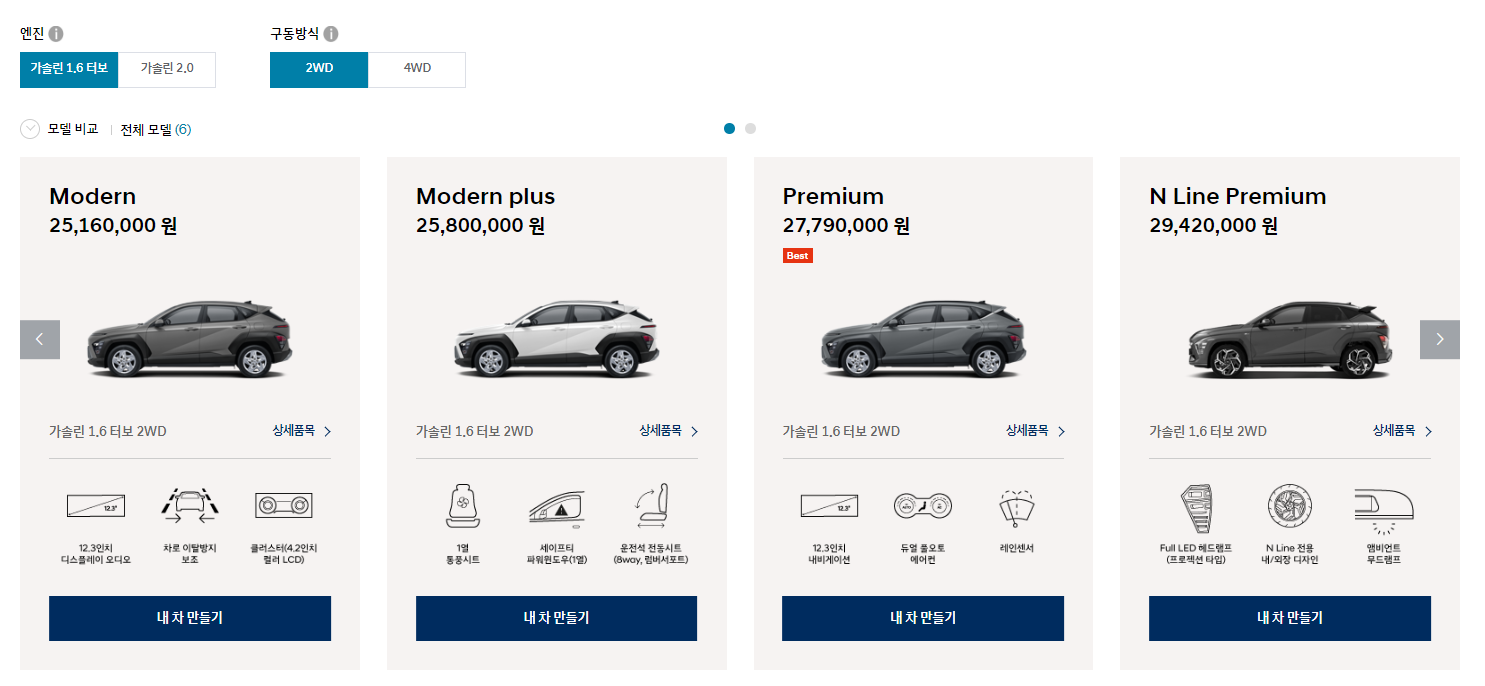Image resolution: width=1485 pixels, height=686 pixels.
Task: Open the 전체 모델 (6) list
Action: pos(156,129)
